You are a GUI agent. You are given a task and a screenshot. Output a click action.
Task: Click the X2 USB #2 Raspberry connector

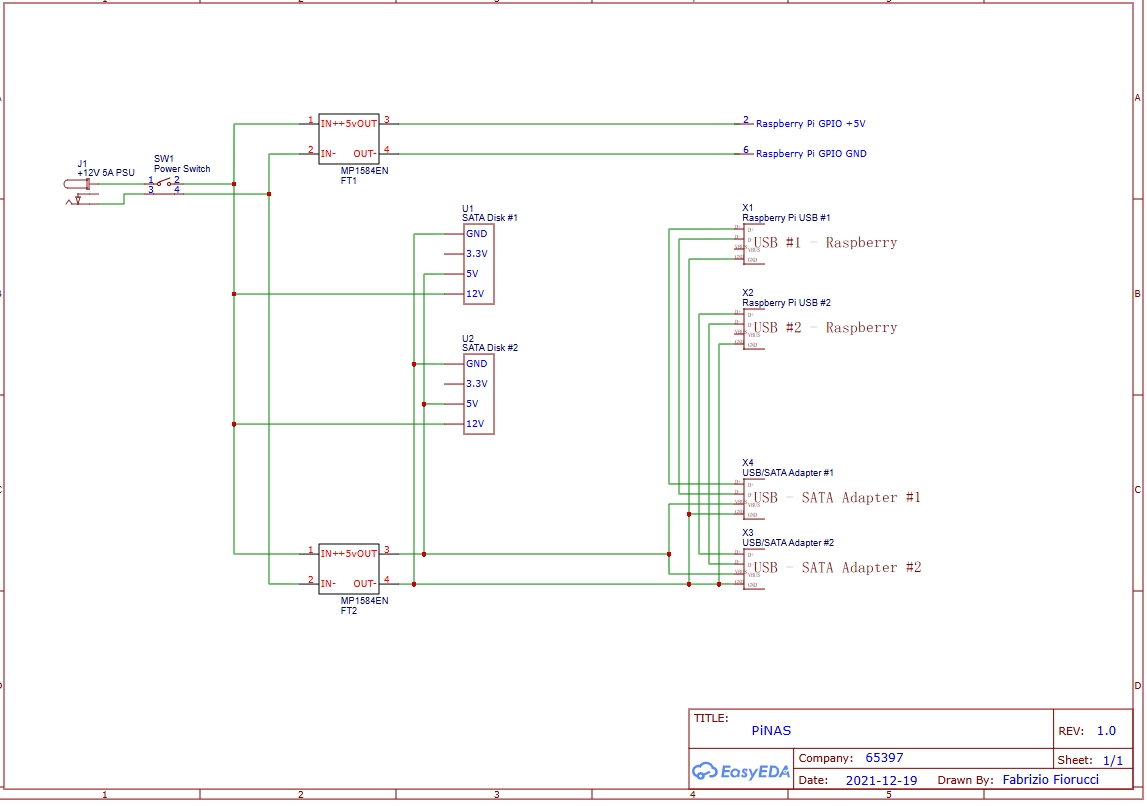coord(753,328)
